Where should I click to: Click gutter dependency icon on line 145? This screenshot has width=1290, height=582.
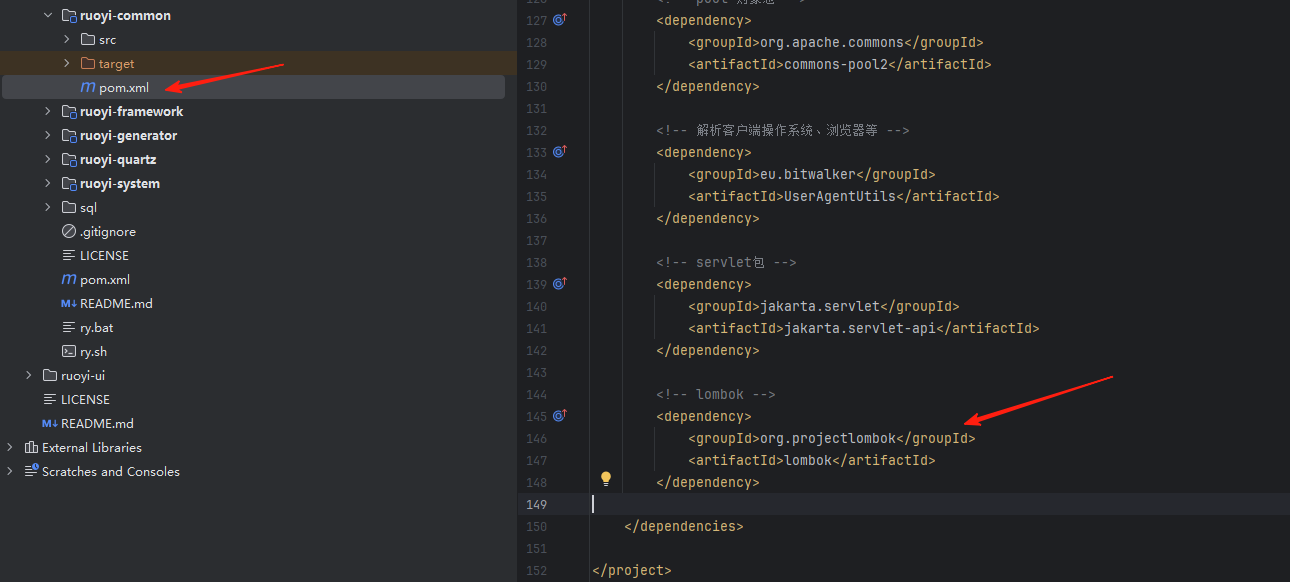tap(560, 415)
